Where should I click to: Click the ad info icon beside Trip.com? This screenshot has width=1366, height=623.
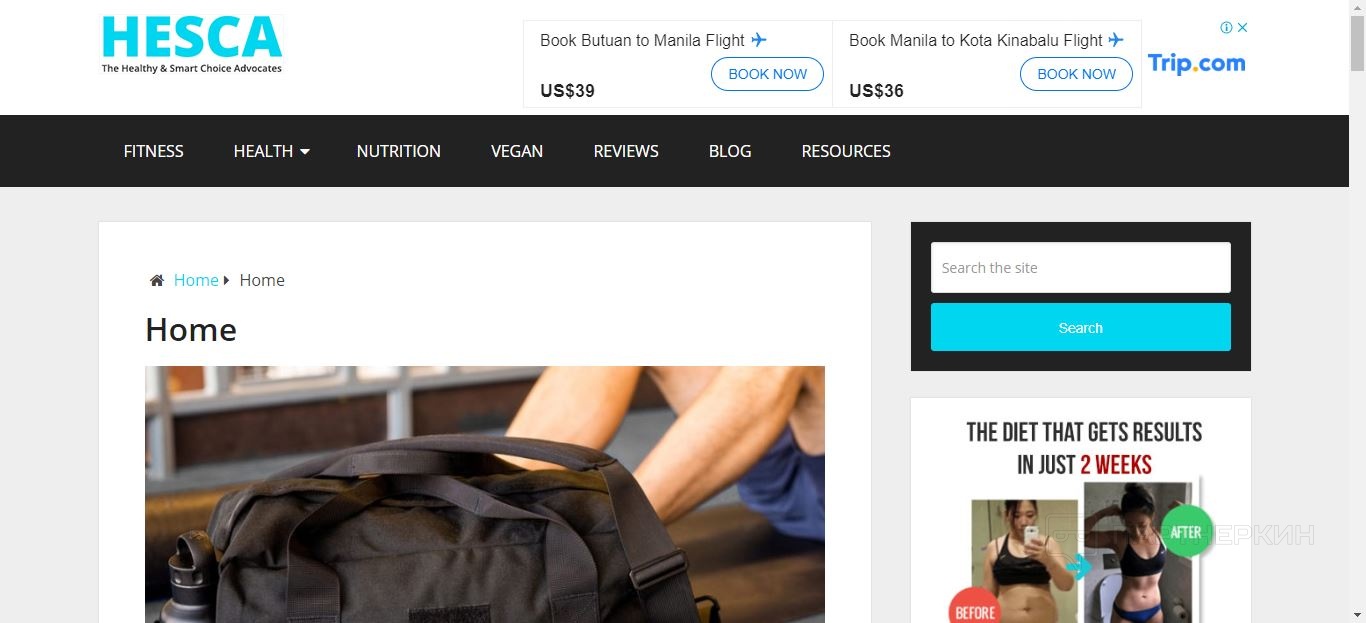[x=1226, y=28]
